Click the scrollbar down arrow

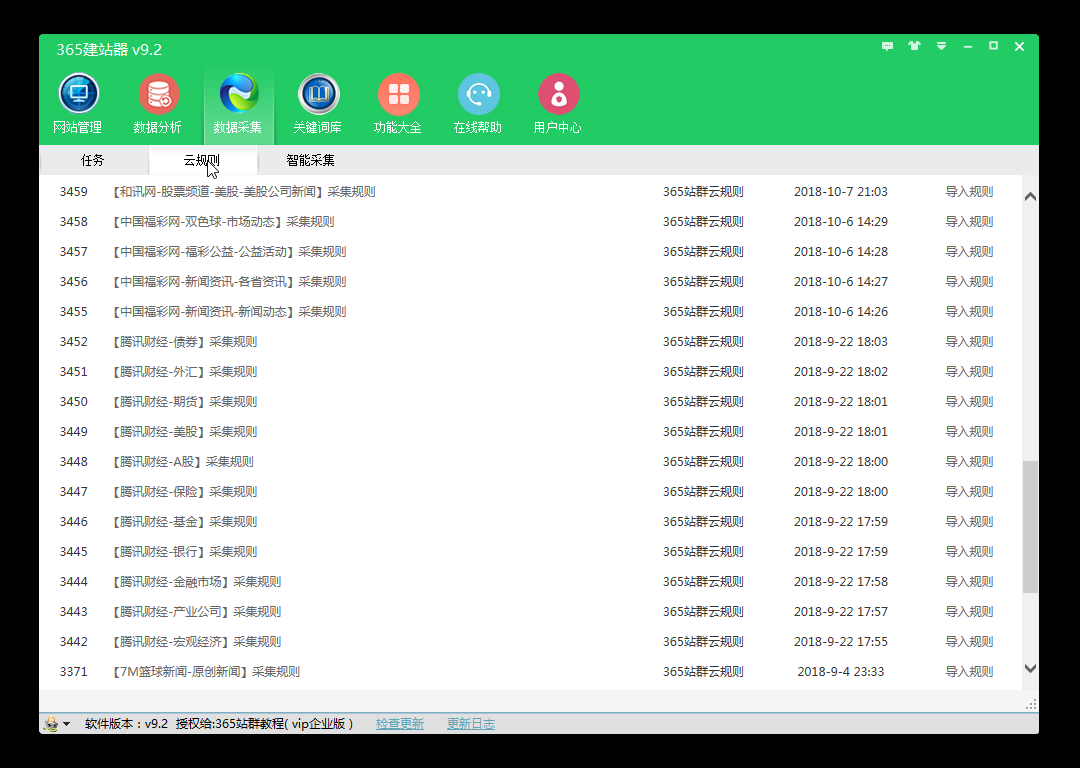click(1030, 668)
